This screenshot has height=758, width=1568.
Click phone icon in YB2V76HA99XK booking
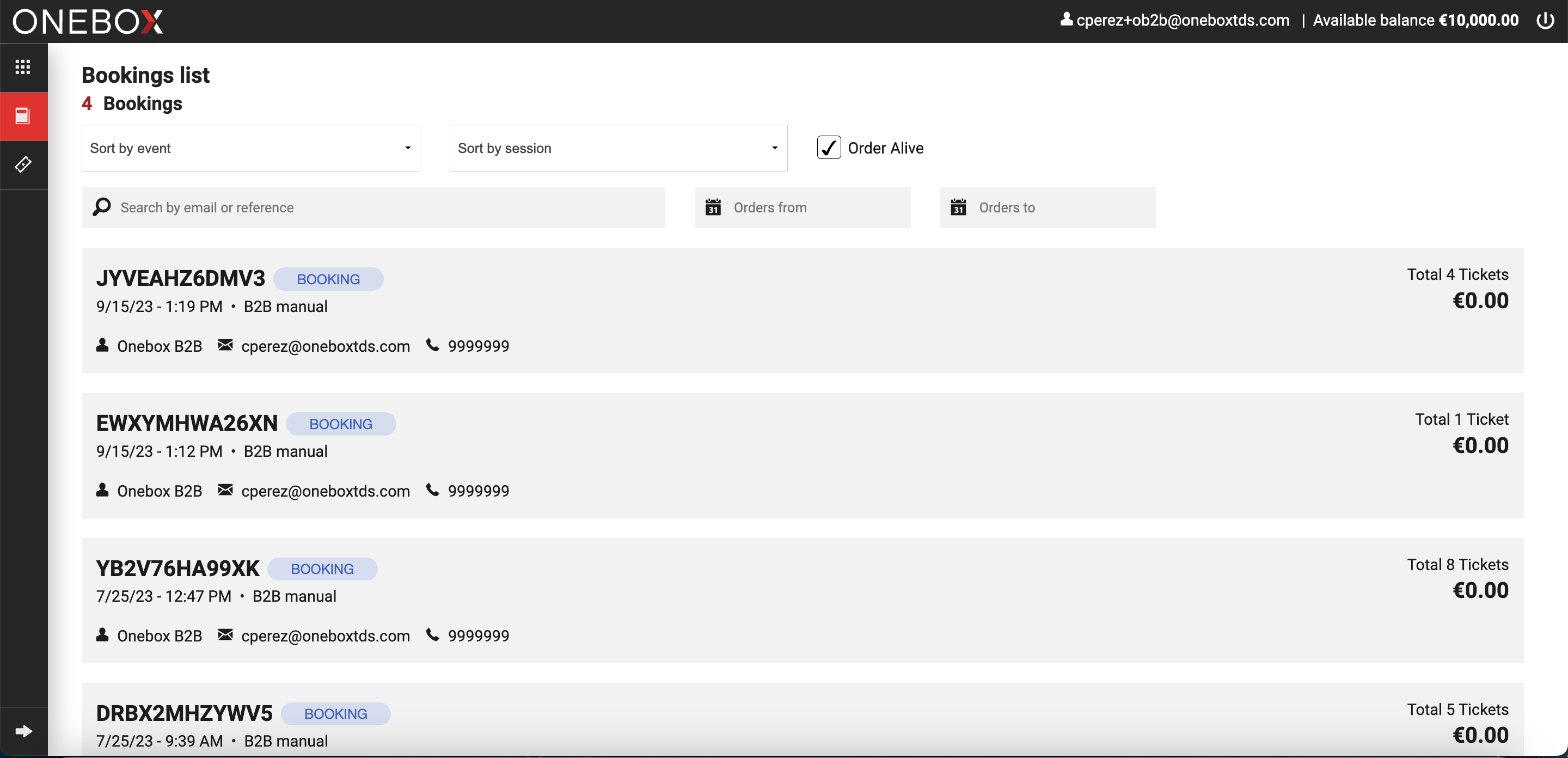point(432,634)
